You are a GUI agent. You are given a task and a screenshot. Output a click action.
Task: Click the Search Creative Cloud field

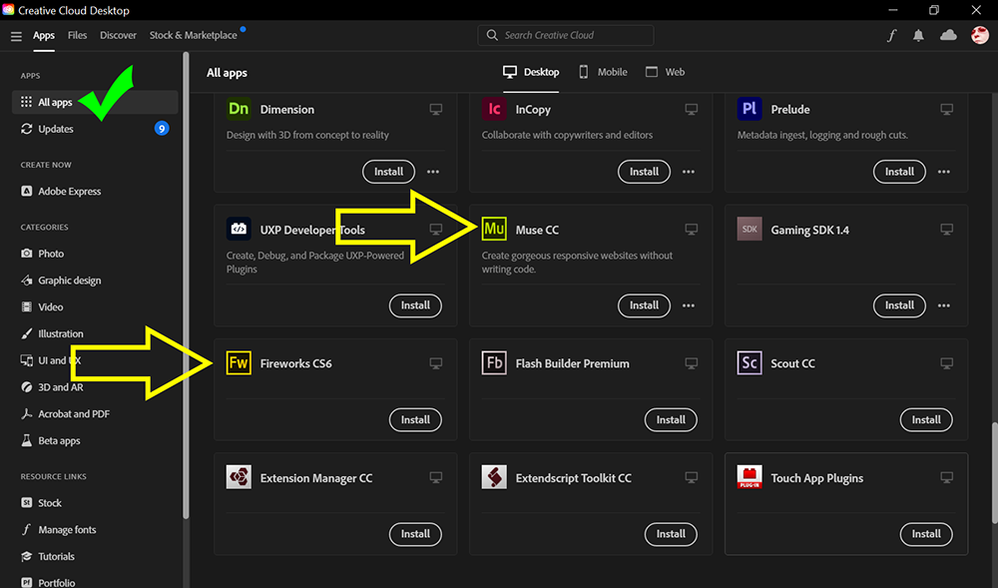point(566,35)
